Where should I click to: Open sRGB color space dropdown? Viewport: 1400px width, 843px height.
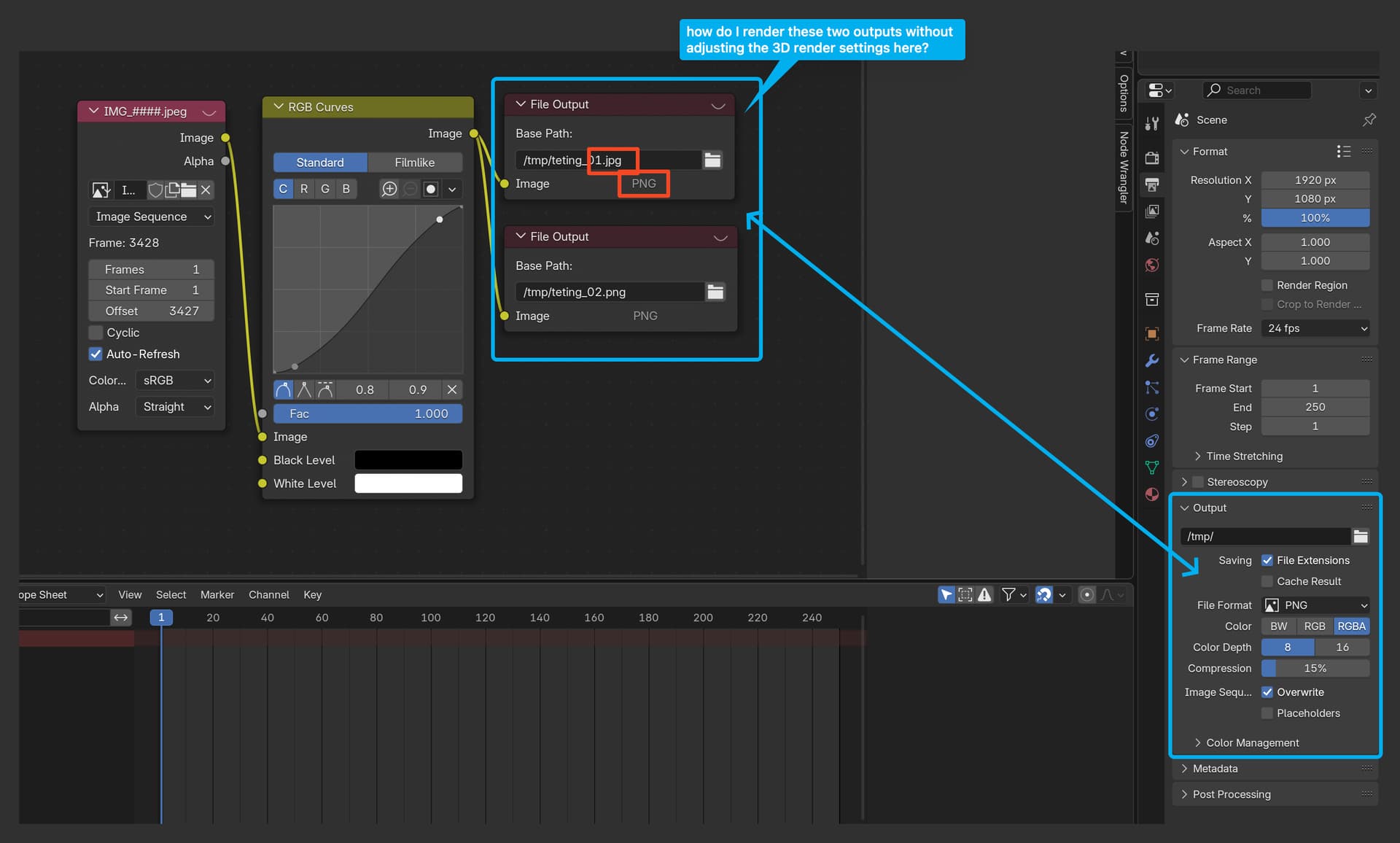pos(175,381)
